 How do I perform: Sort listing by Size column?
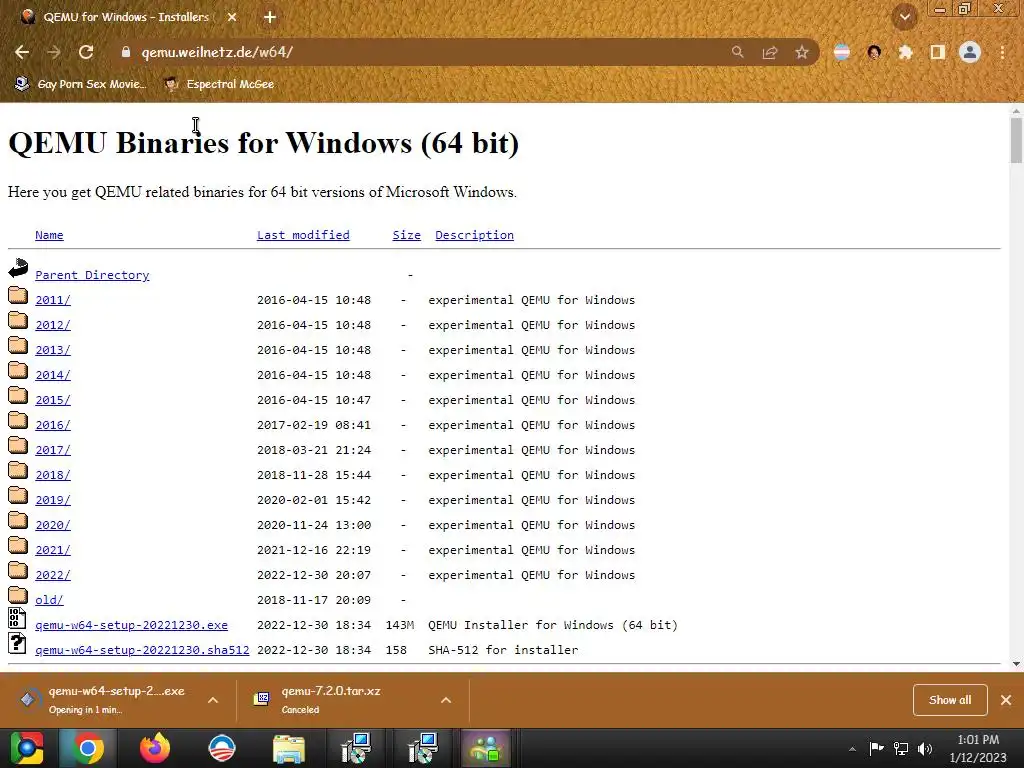pos(406,235)
